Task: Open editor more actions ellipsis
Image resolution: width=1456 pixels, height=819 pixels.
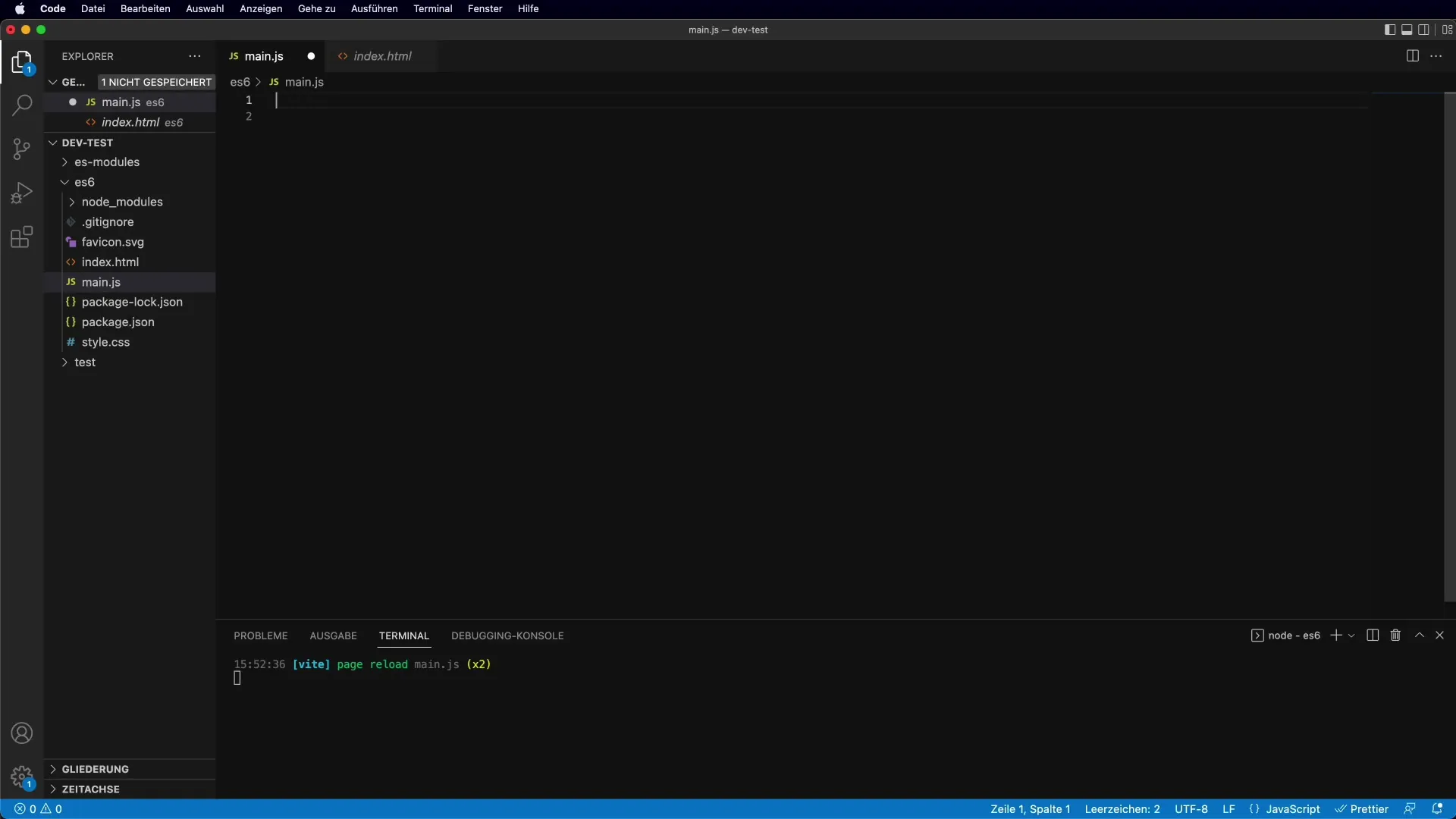Action: pos(1436,56)
